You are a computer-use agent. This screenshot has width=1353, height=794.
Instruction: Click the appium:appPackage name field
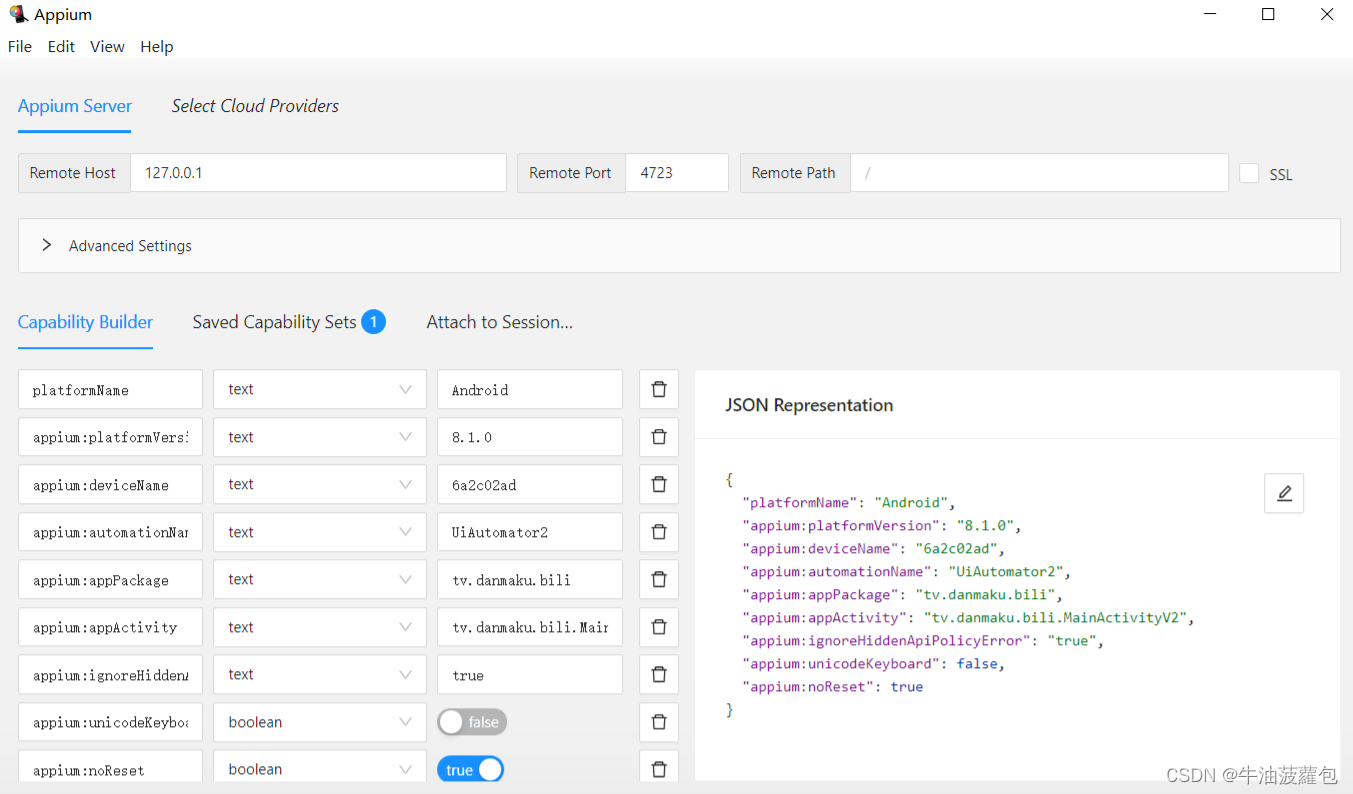pyautogui.click(x=110, y=579)
